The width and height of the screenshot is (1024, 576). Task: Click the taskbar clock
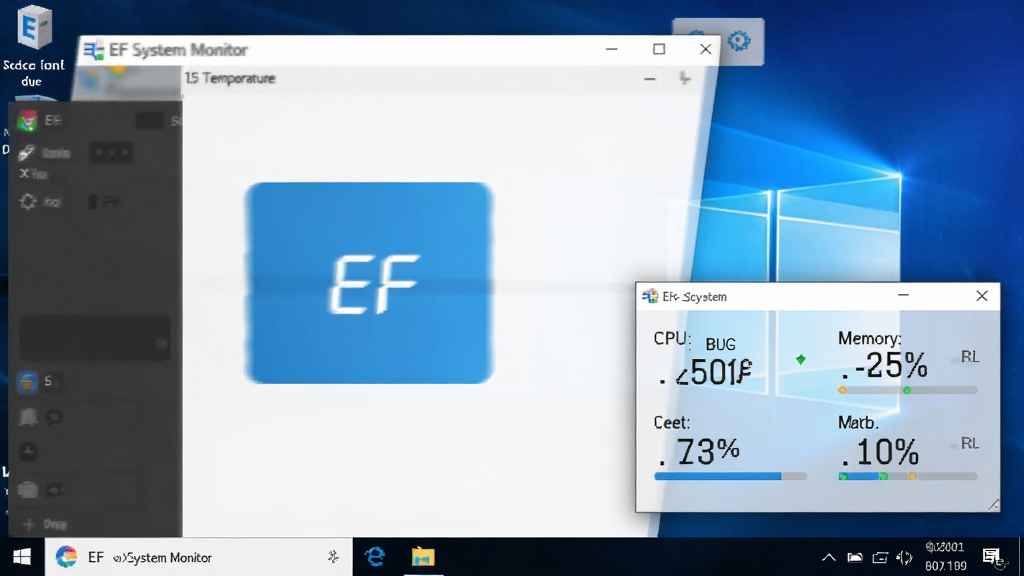(x=946, y=556)
